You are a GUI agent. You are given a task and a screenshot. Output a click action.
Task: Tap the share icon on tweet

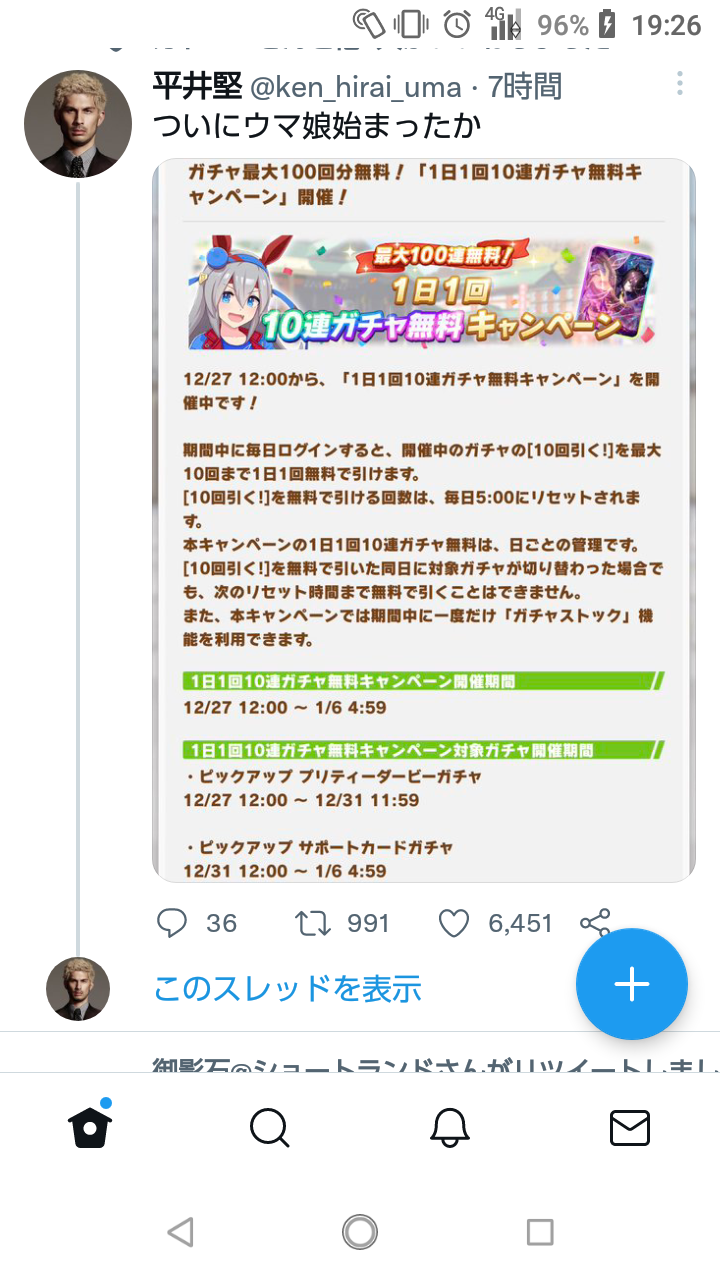pyautogui.click(x=595, y=922)
